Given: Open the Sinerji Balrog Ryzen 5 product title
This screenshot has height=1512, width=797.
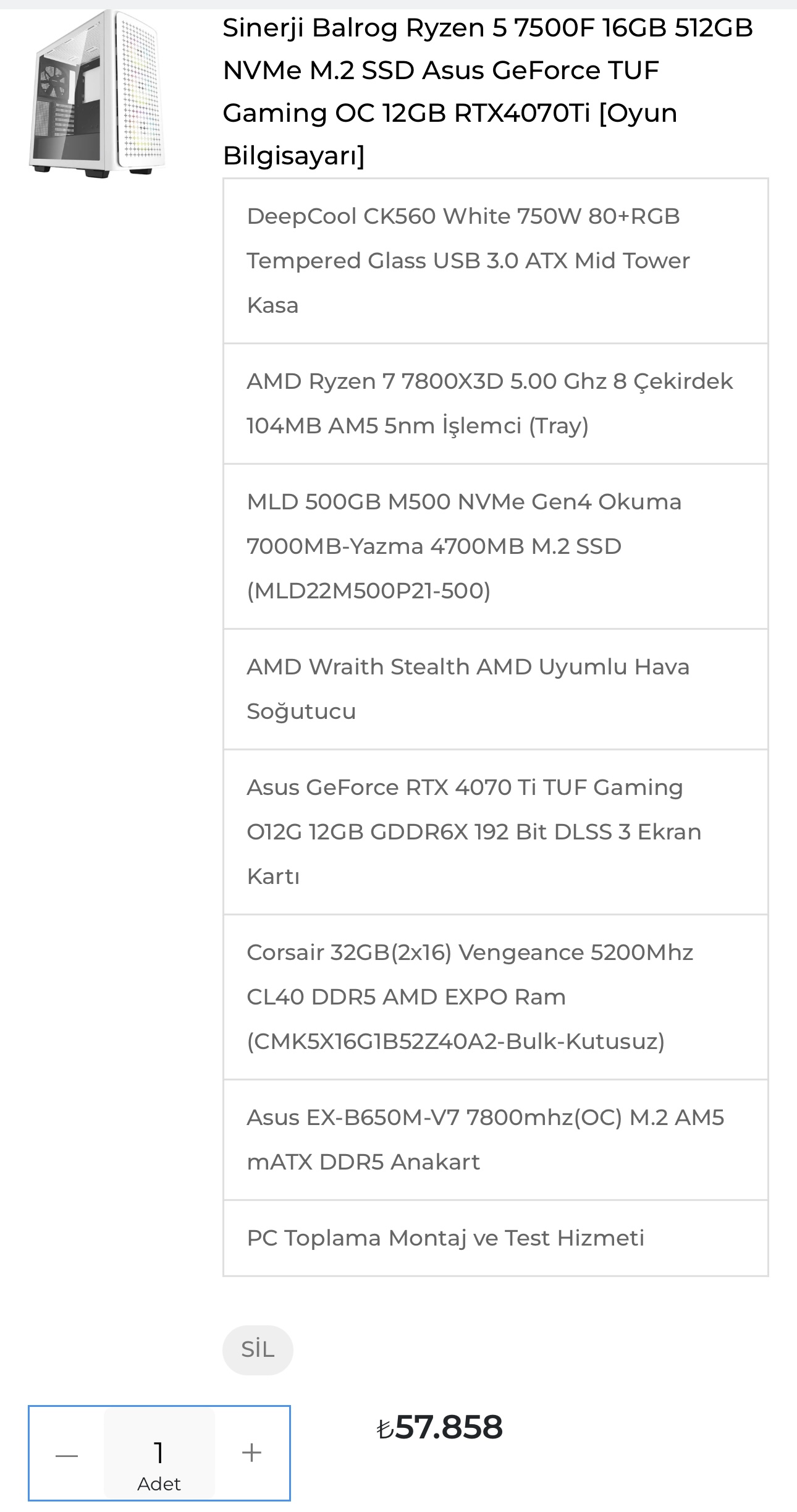Looking at the screenshot, I should (x=488, y=91).
